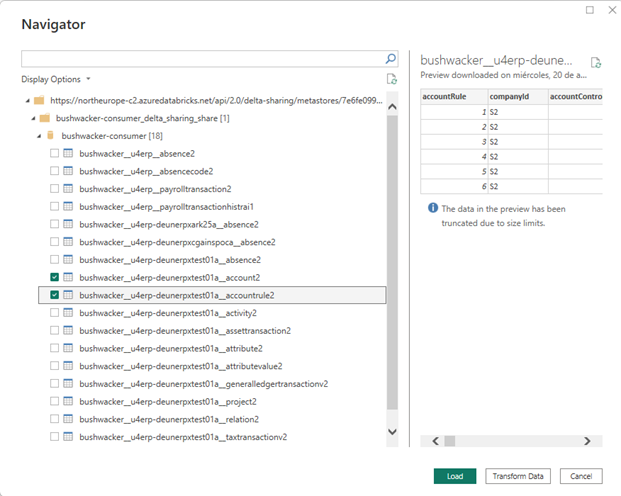Click the preview horizontal scrollbar thumb
This screenshot has width=621, height=496.
coord(450,441)
